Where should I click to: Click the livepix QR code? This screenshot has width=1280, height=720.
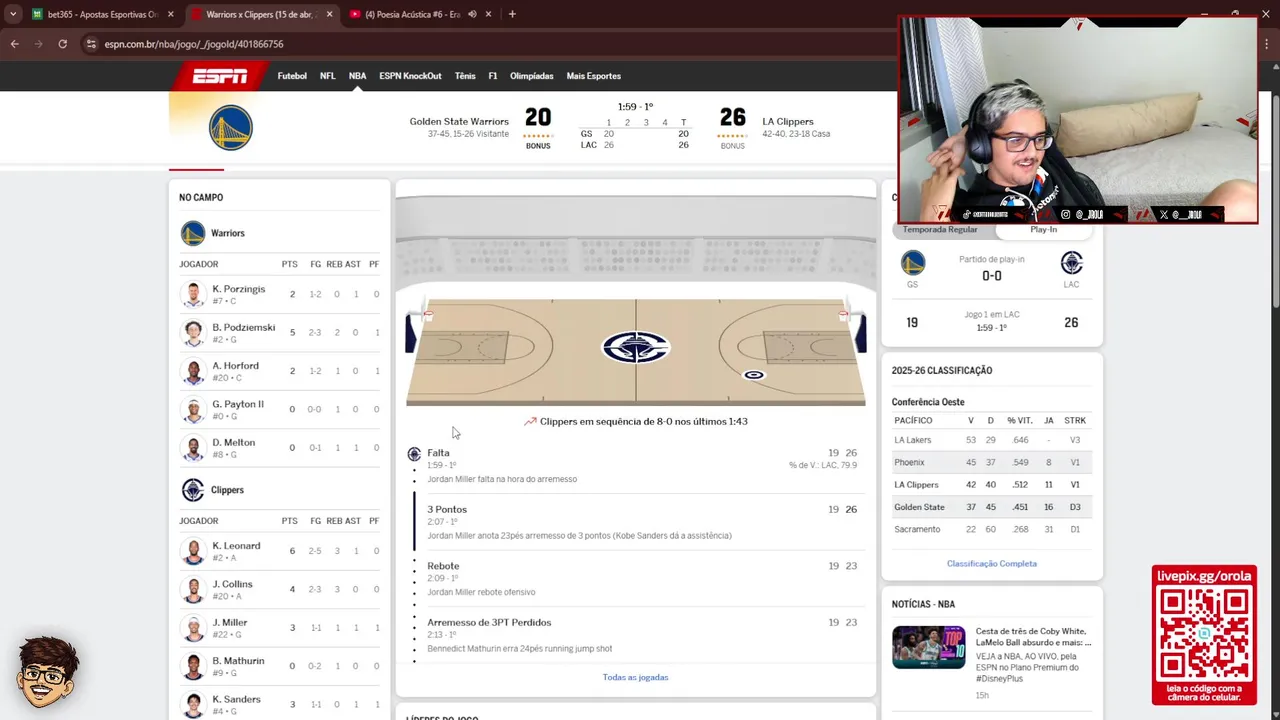click(1204, 632)
